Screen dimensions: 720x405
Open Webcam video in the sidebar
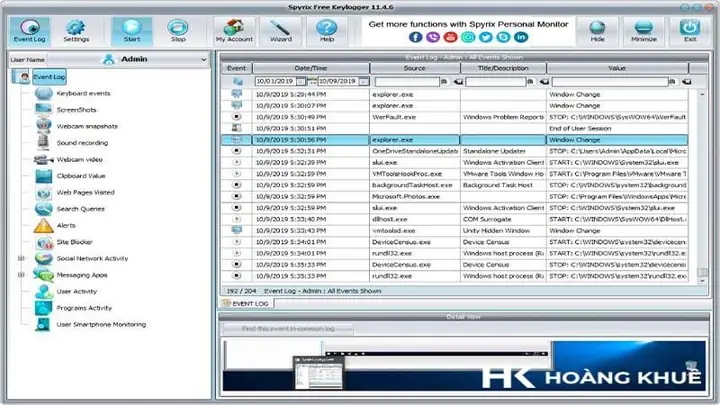tap(79, 159)
